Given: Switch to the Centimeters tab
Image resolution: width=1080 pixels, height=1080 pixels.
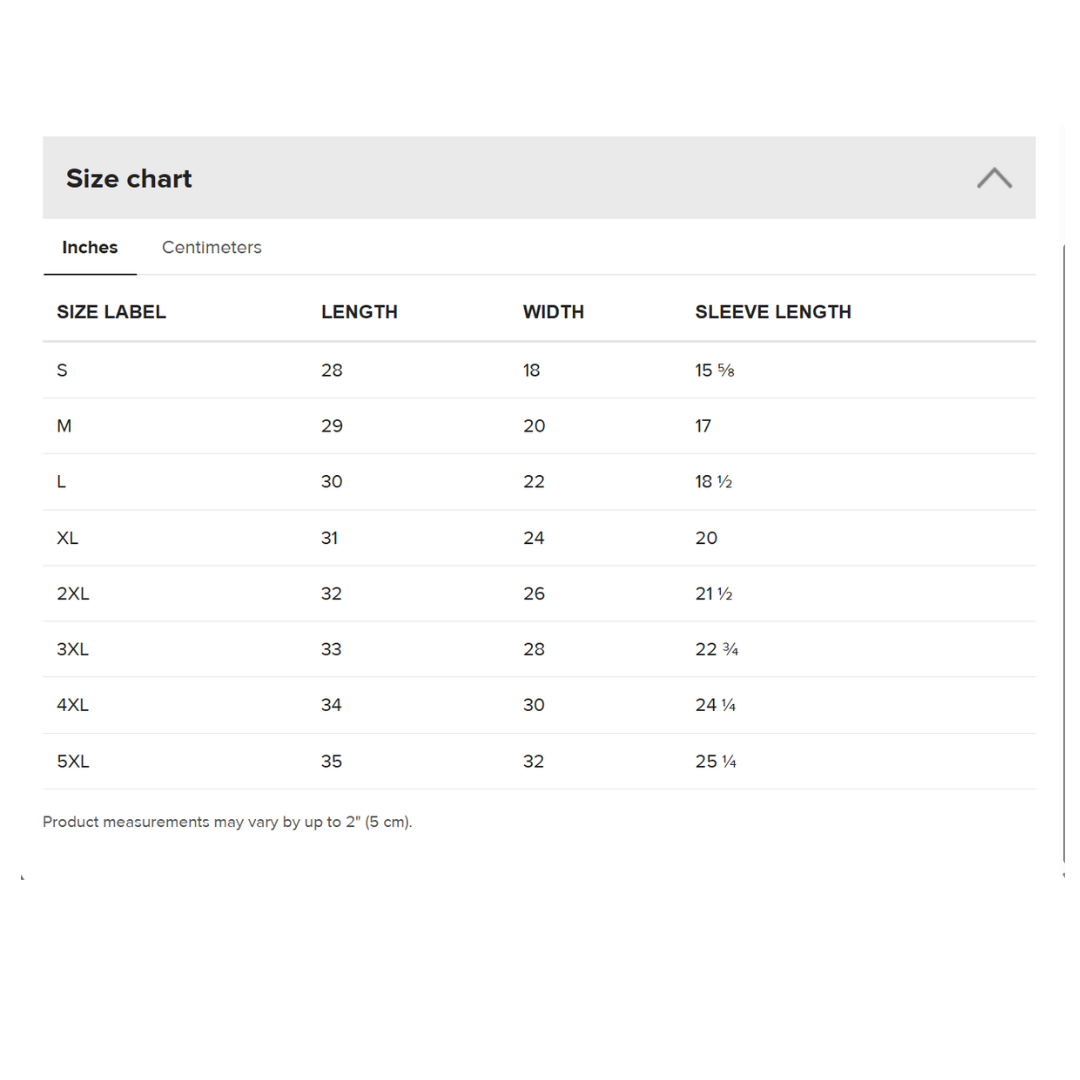Looking at the screenshot, I should tap(211, 247).
